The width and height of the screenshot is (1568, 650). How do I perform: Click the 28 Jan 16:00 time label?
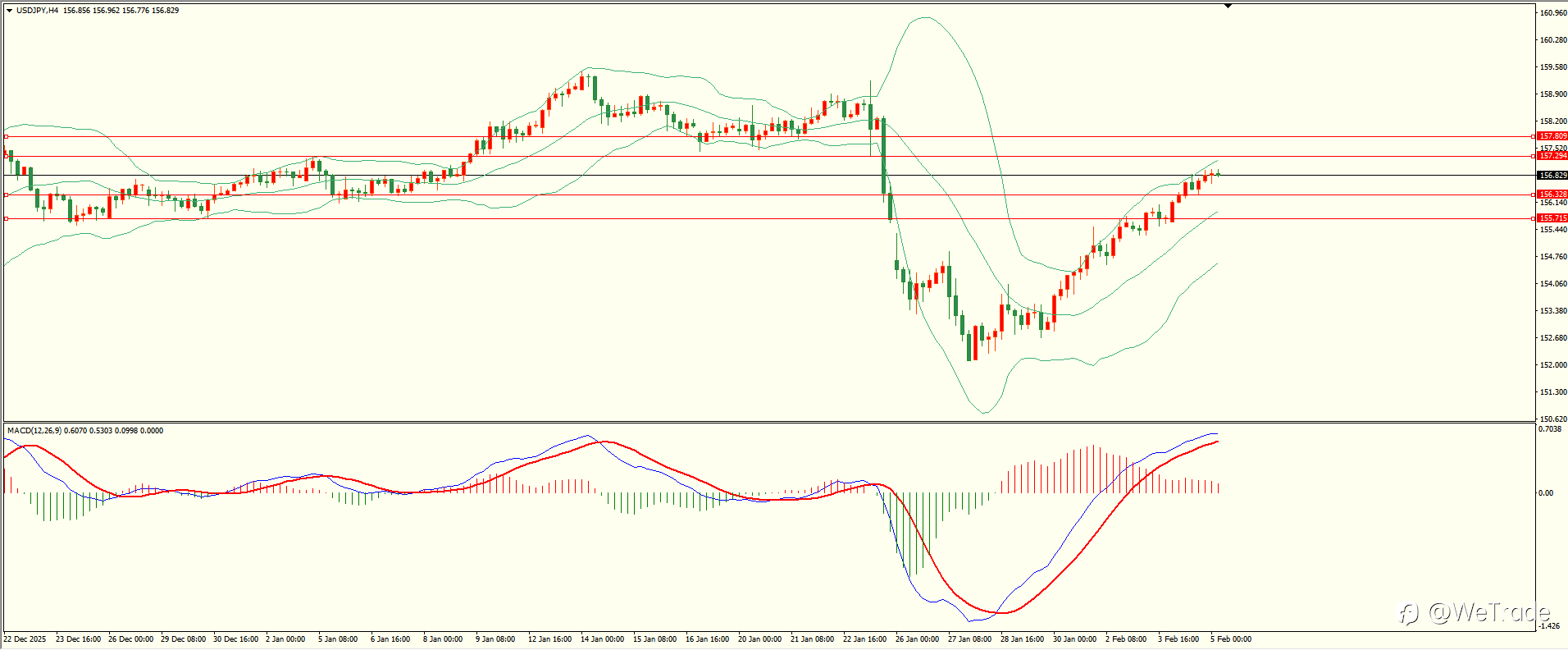[1022, 639]
